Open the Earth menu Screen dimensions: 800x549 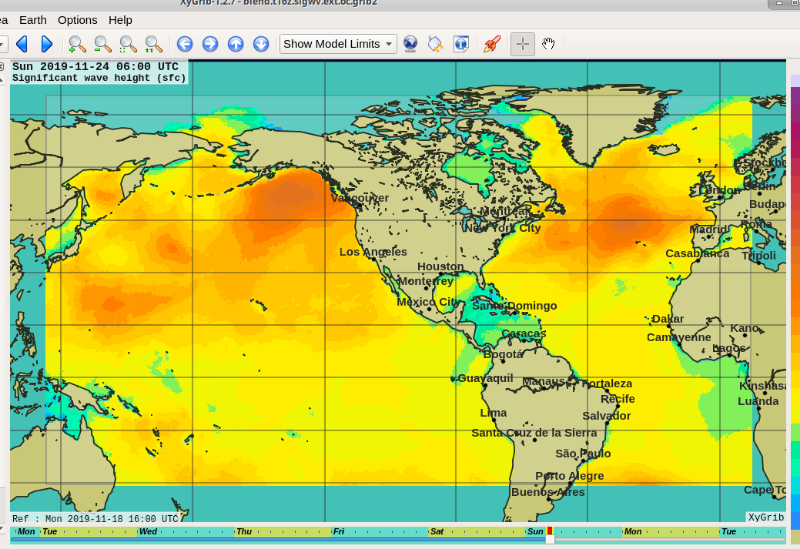pyautogui.click(x=33, y=20)
